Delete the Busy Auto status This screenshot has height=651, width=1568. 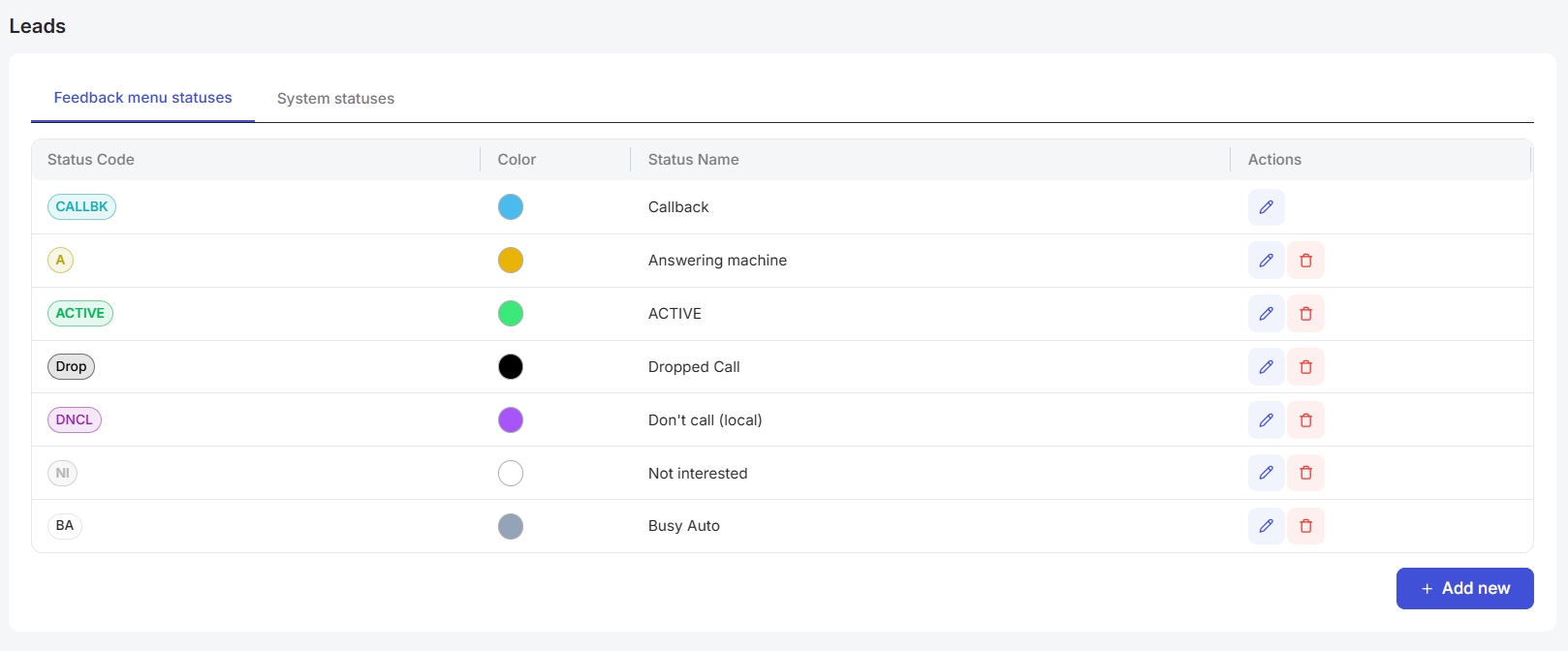[1305, 526]
